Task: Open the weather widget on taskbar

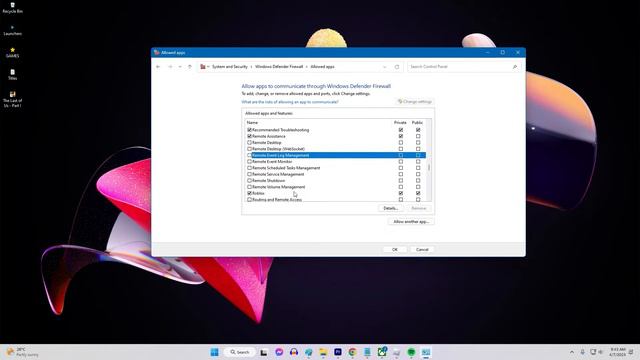Action: click(x=22, y=352)
